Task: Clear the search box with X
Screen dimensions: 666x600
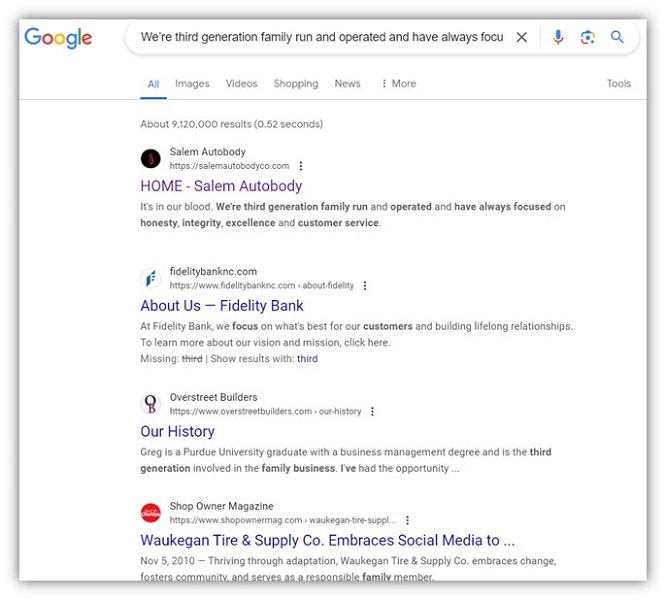Action: 522,38
